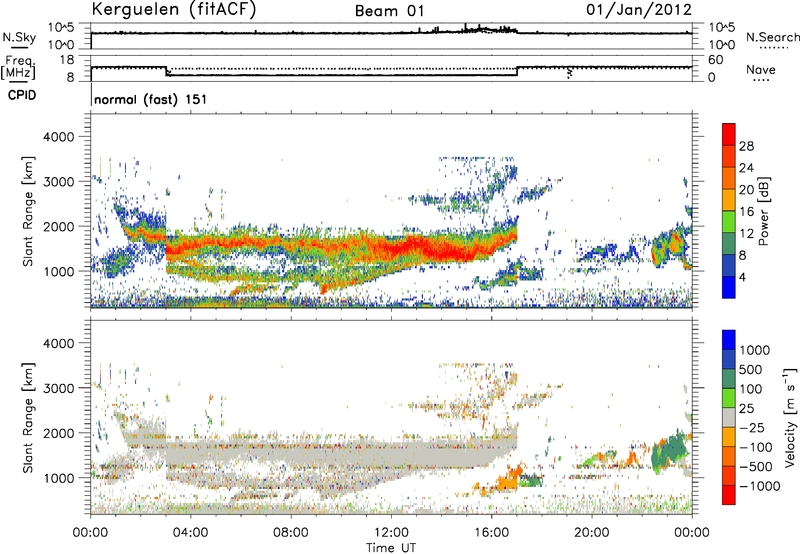Click the 'Kerguelen (fitACF)' title text
Screen dimensions: 800x554
(x=174, y=9)
